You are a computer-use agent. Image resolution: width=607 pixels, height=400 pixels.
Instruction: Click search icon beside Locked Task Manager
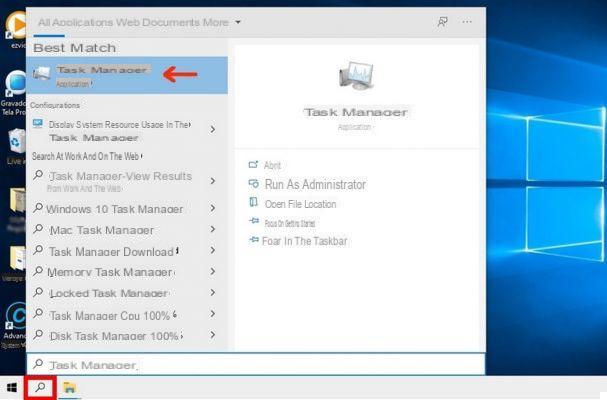click(38, 292)
